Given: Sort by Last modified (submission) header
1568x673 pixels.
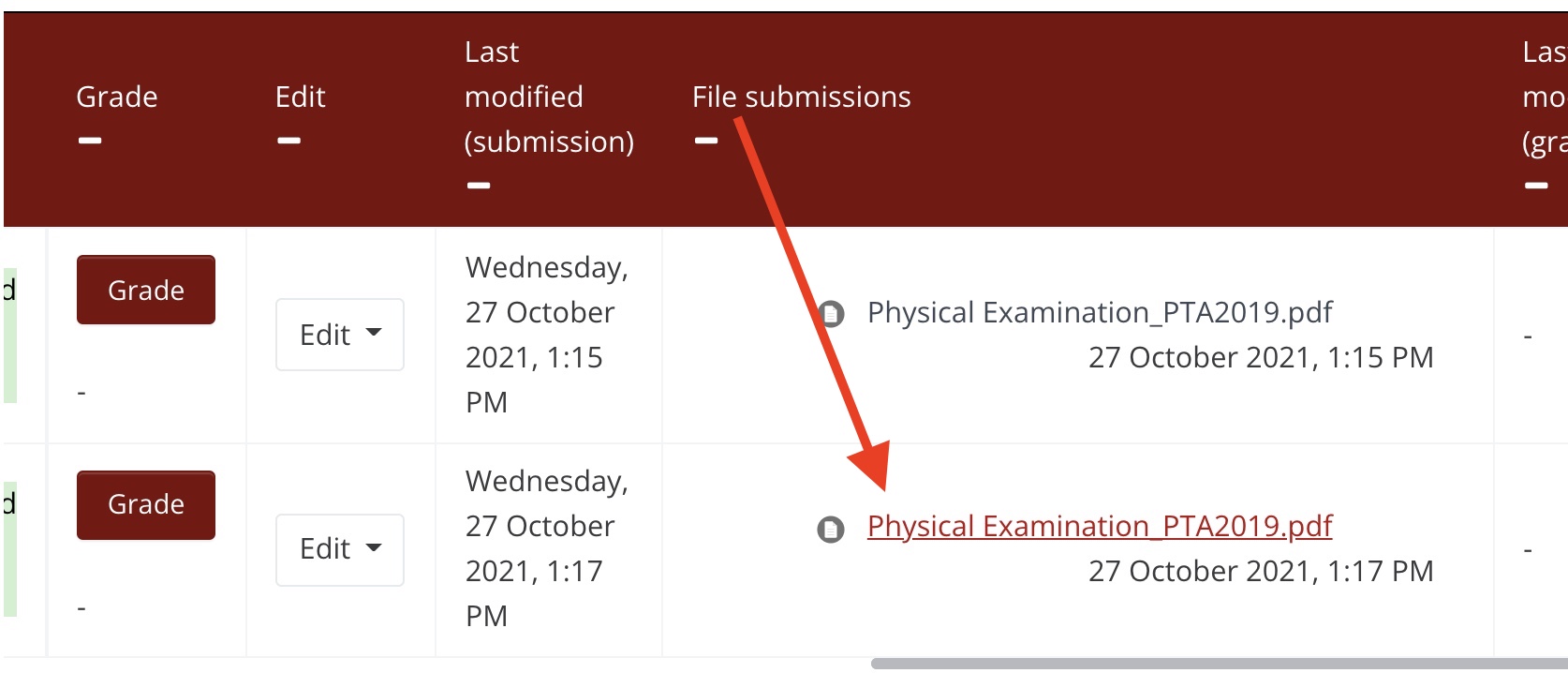Looking at the screenshot, I should [548, 97].
